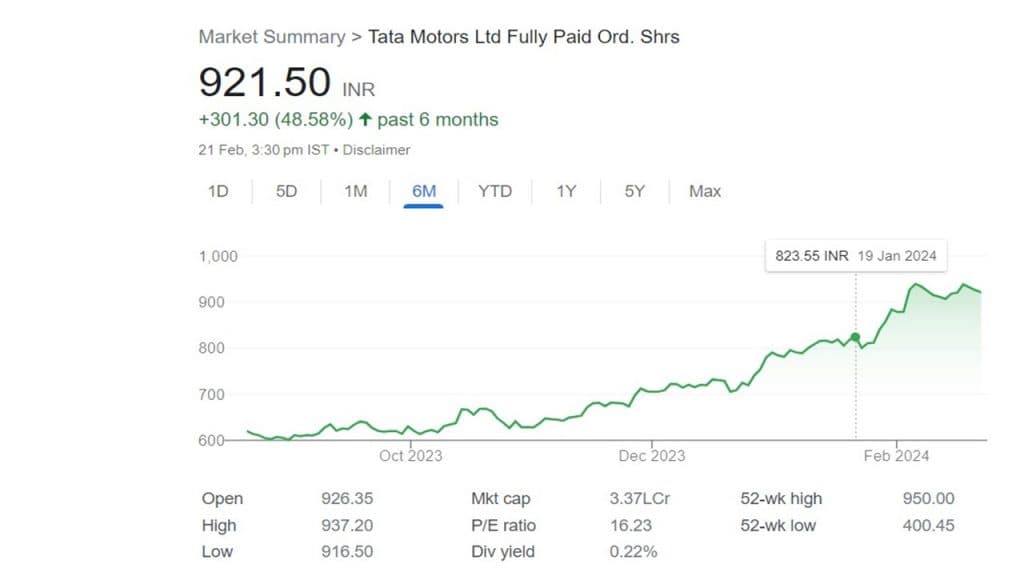1024x576 pixels.
Task: Click the Oct 2023 axis label
Action: click(x=411, y=456)
